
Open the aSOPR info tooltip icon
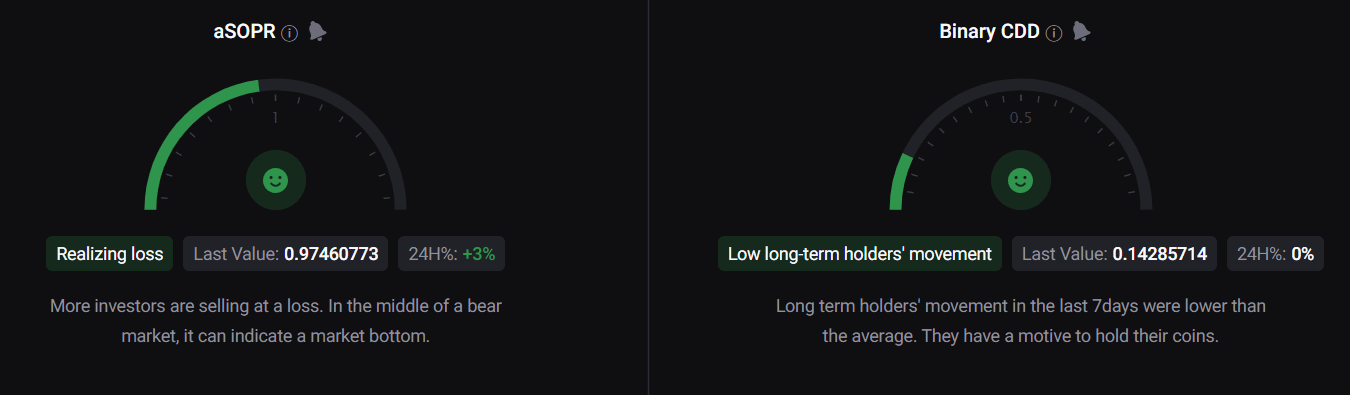(x=290, y=33)
